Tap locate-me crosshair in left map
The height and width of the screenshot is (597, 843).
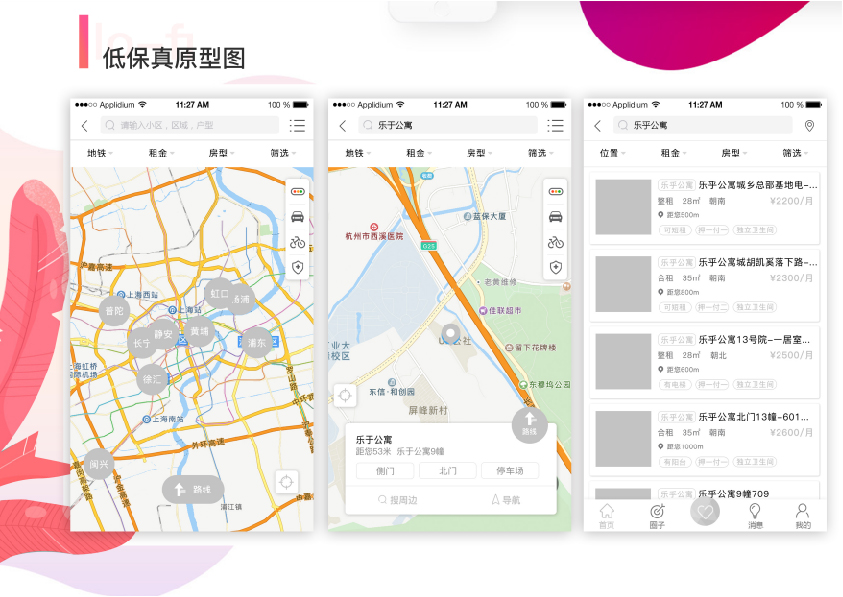tap(287, 482)
